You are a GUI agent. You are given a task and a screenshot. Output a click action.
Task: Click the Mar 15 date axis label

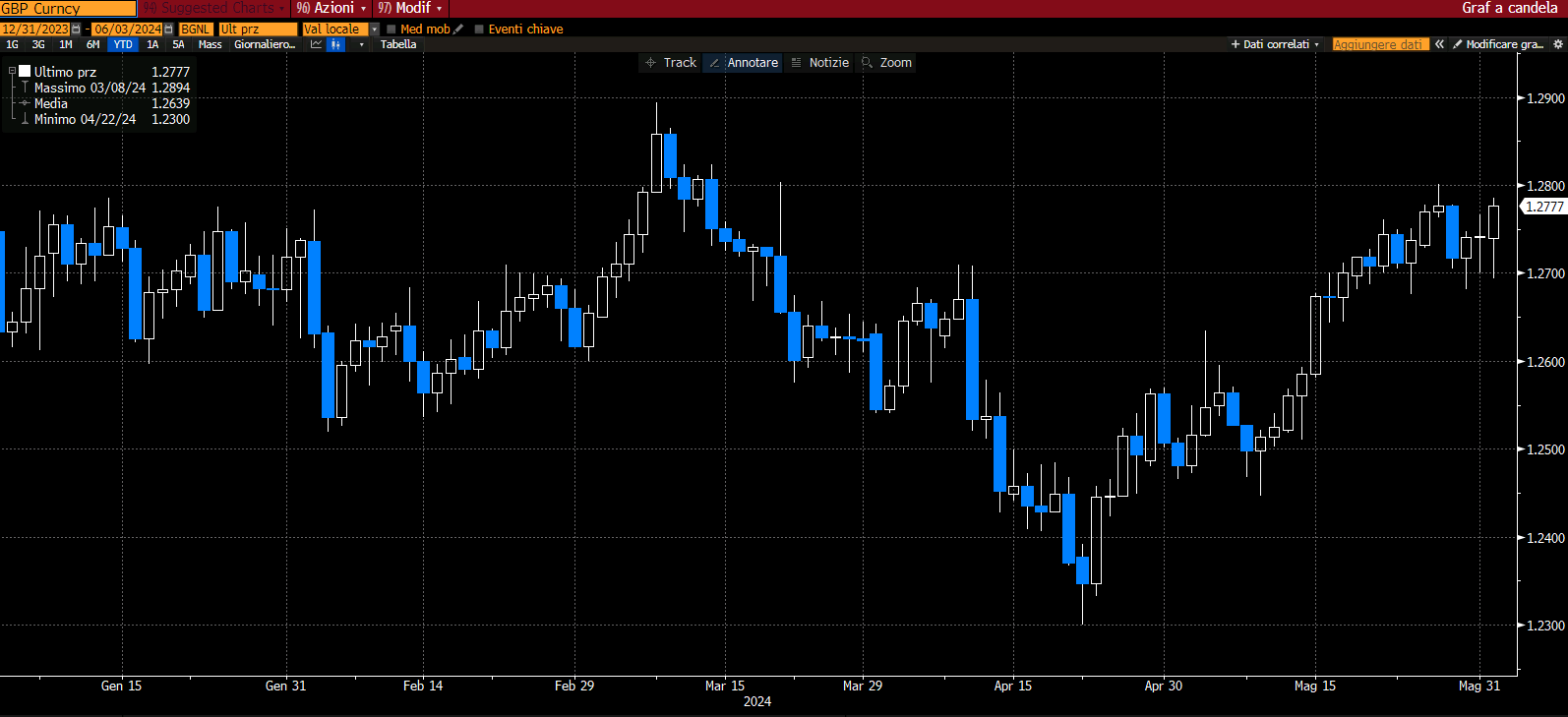click(x=725, y=686)
